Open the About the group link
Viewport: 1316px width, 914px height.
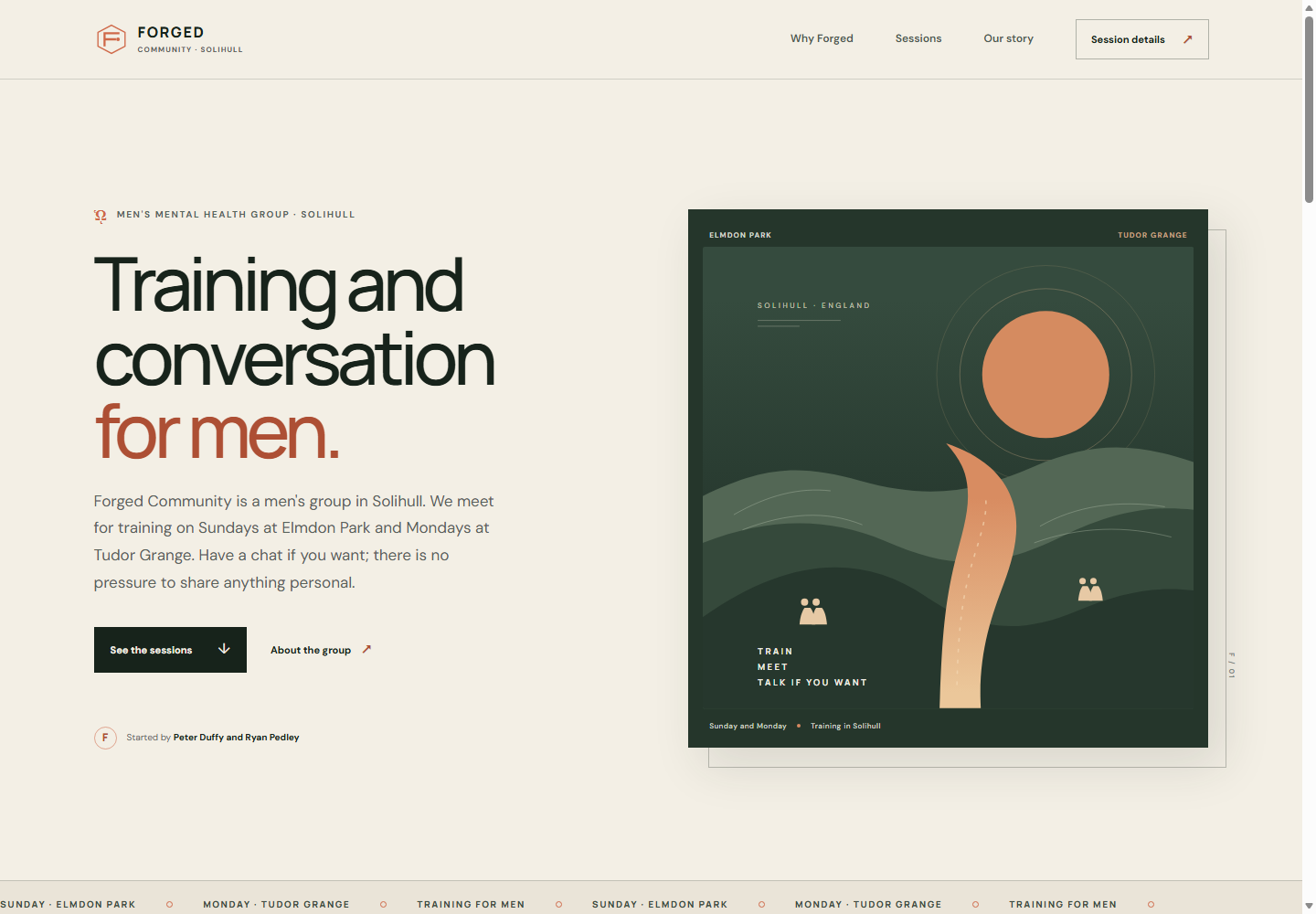(321, 650)
